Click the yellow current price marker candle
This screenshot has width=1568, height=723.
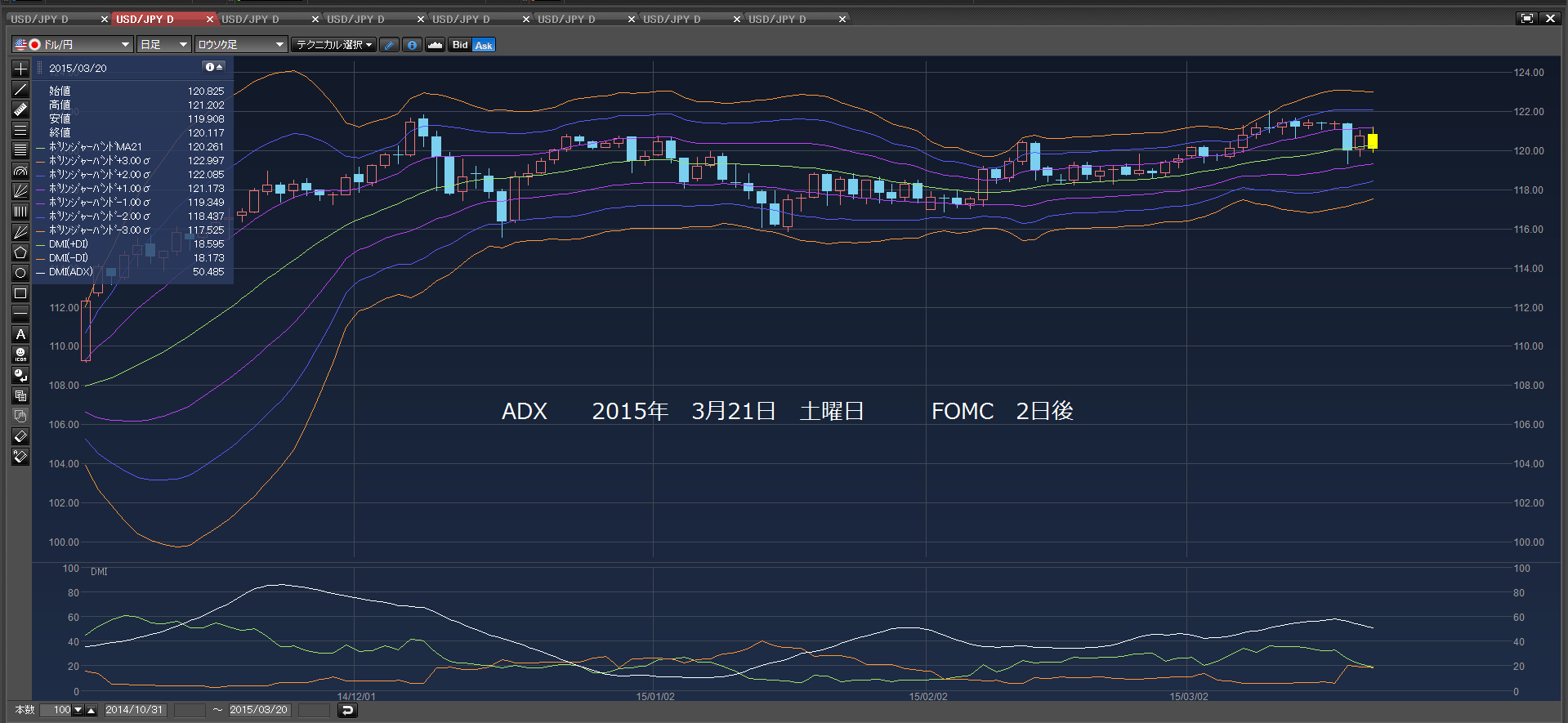[x=1373, y=141]
